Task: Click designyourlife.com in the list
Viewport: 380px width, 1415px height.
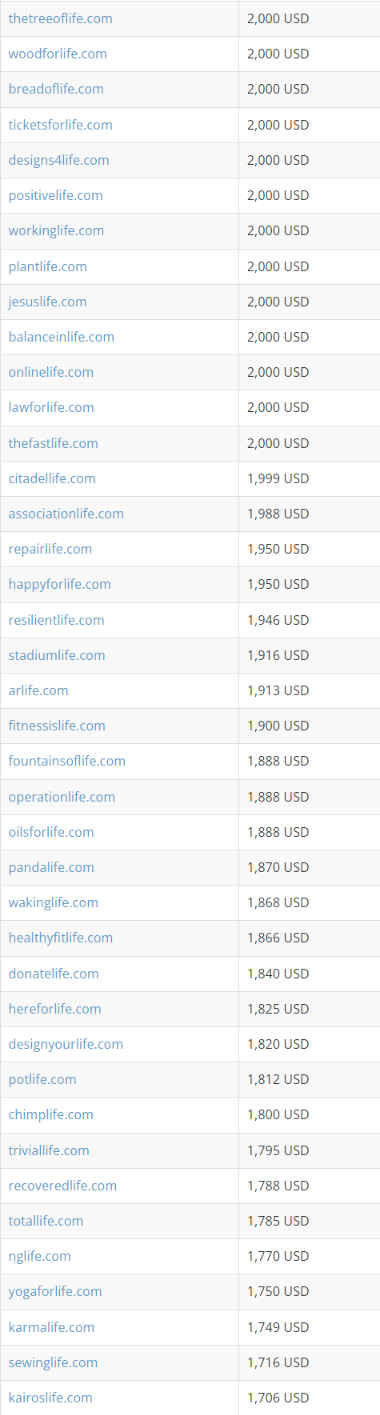Action: pos(65,1044)
